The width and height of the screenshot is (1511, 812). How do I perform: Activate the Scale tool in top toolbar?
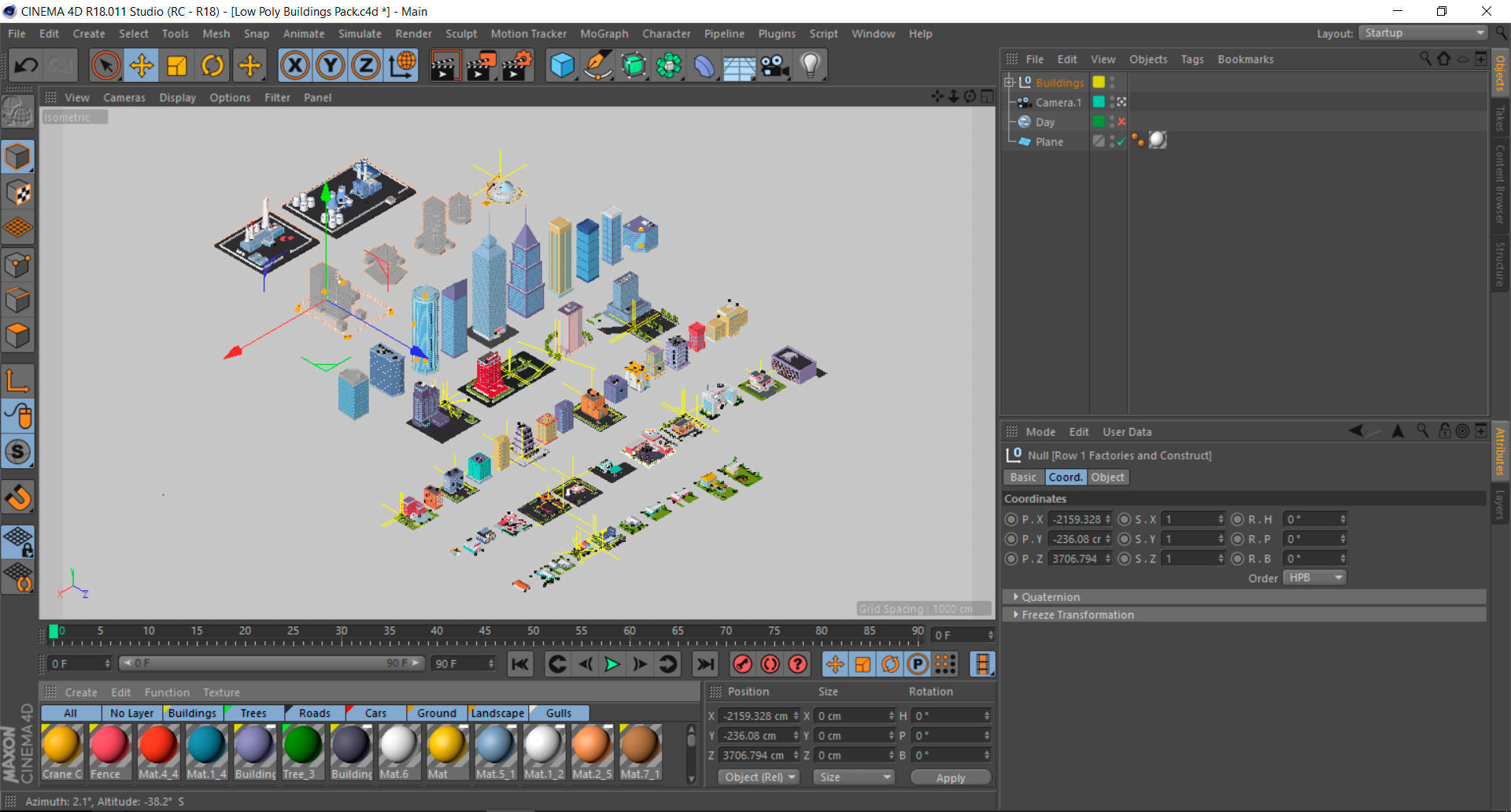tap(177, 65)
